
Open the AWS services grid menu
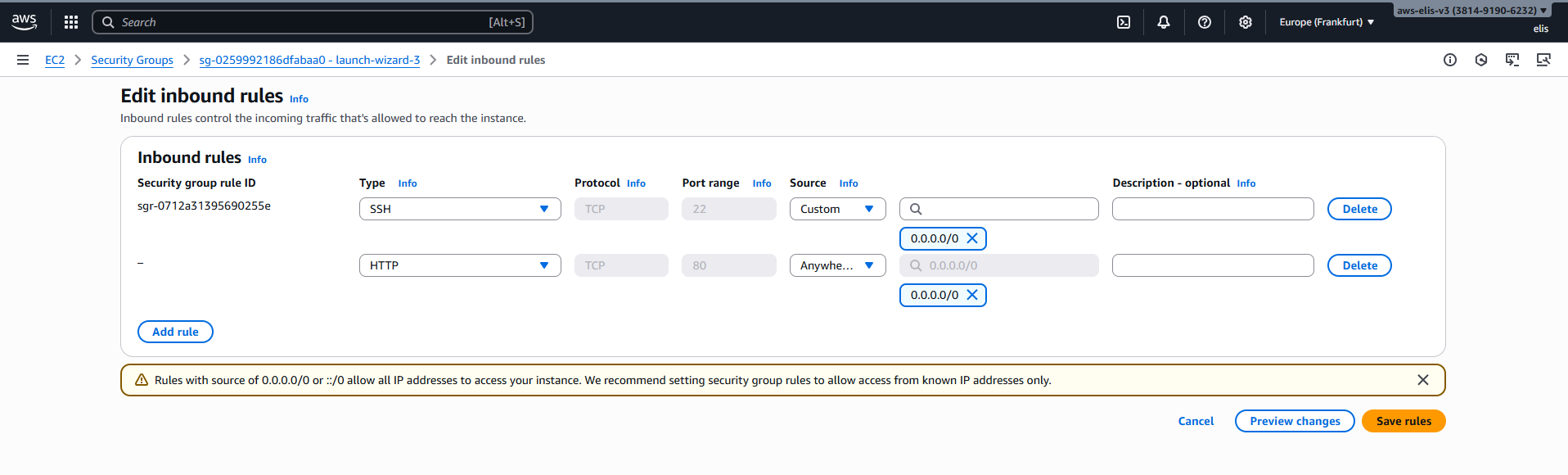coord(71,22)
